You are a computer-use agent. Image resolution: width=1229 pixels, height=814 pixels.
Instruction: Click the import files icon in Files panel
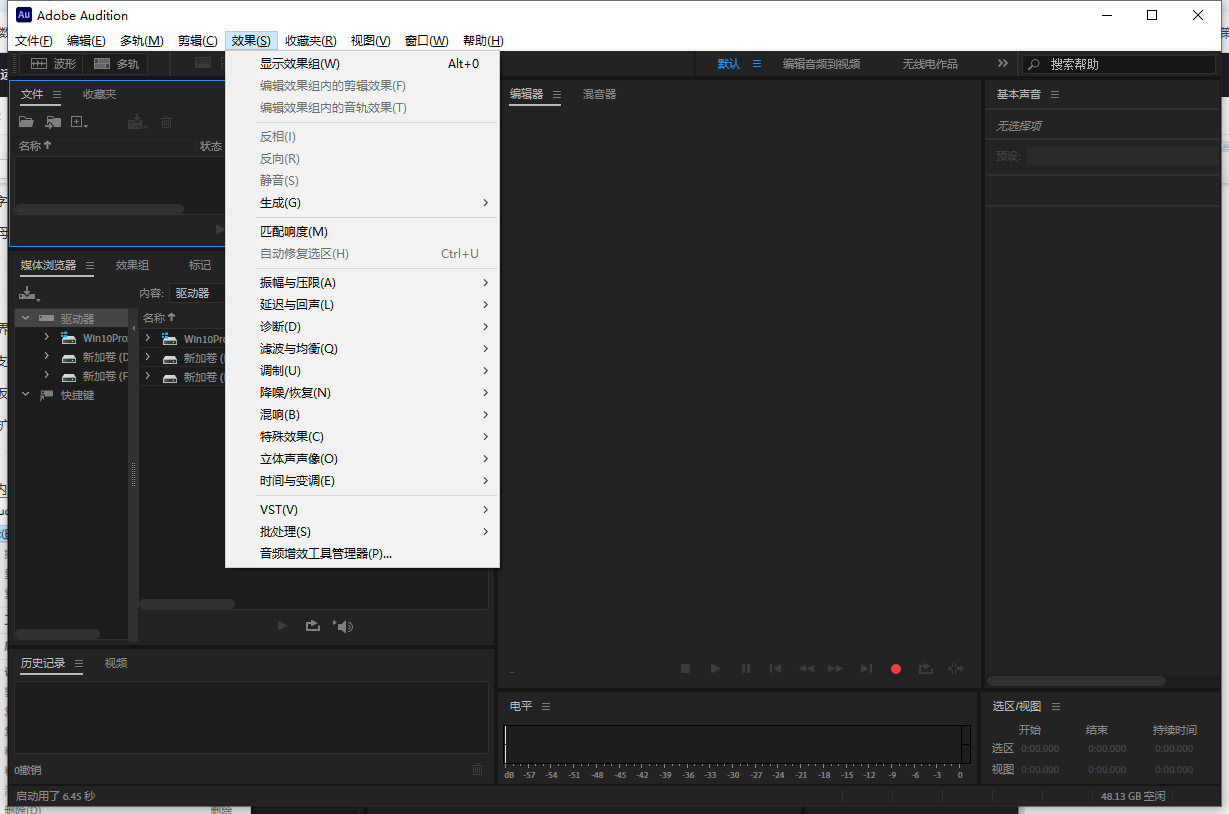click(x=53, y=121)
